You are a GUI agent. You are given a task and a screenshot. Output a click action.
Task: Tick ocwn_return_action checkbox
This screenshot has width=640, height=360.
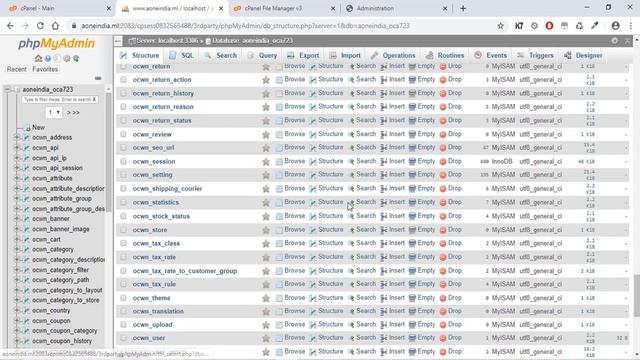pos(123,80)
